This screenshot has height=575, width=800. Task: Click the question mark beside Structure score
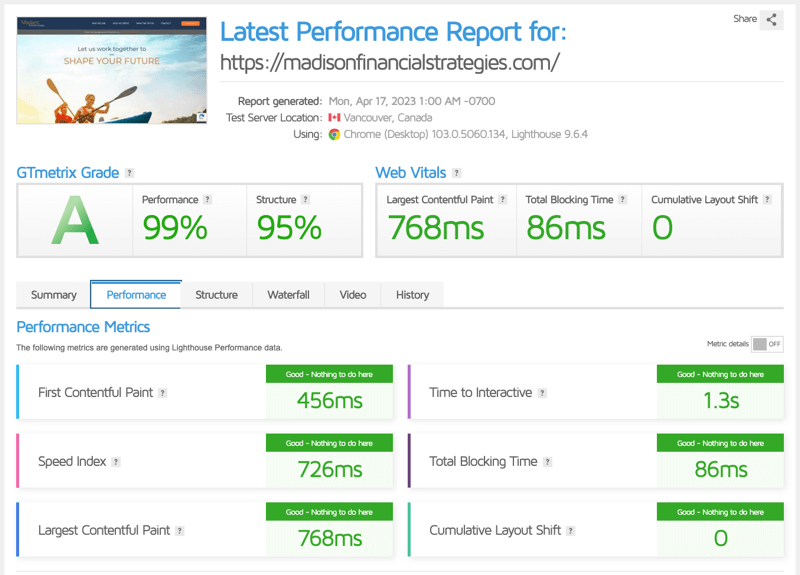(305, 200)
